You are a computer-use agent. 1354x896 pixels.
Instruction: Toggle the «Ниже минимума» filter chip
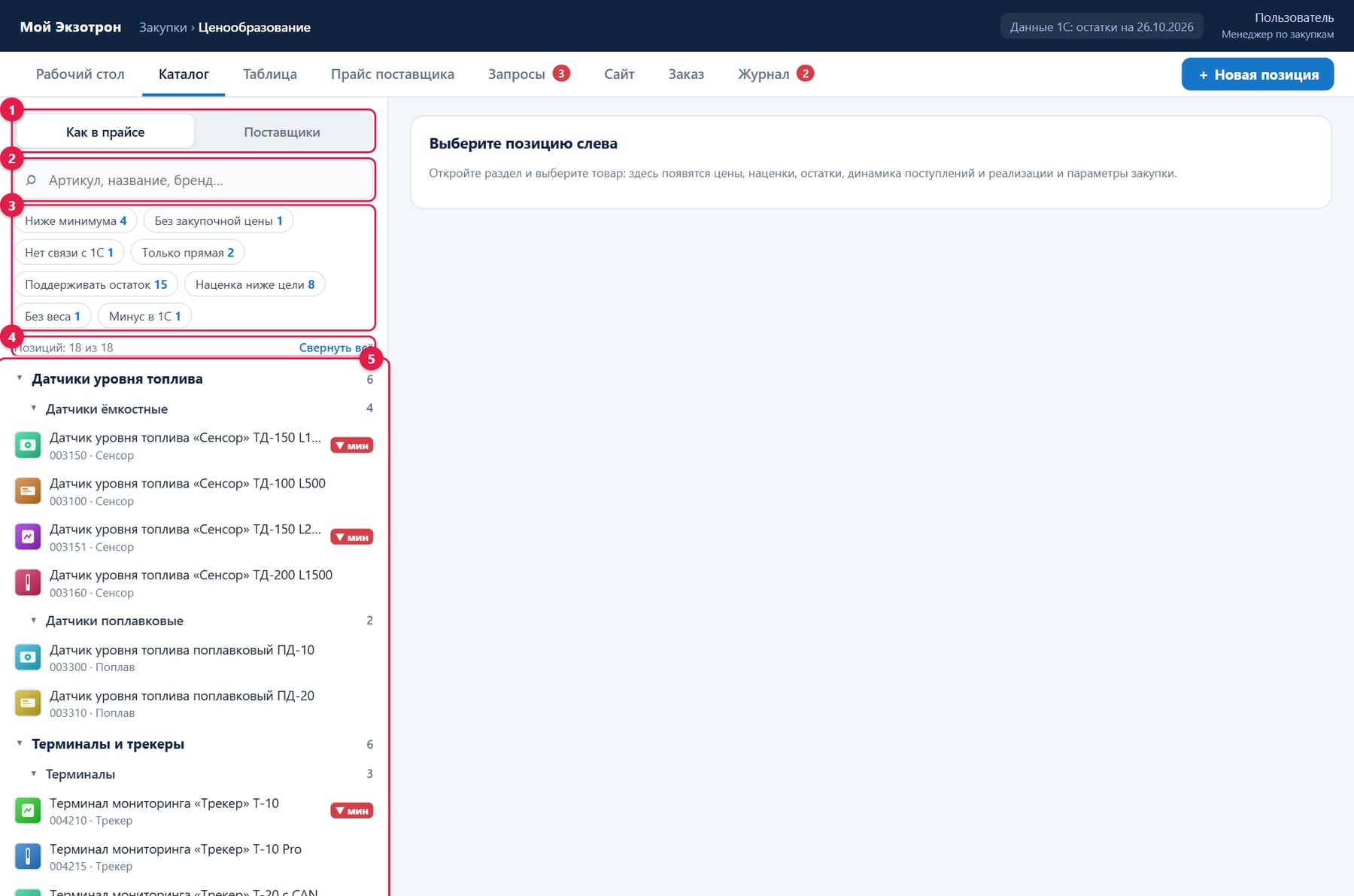pyautogui.click(x=75, y=220)
